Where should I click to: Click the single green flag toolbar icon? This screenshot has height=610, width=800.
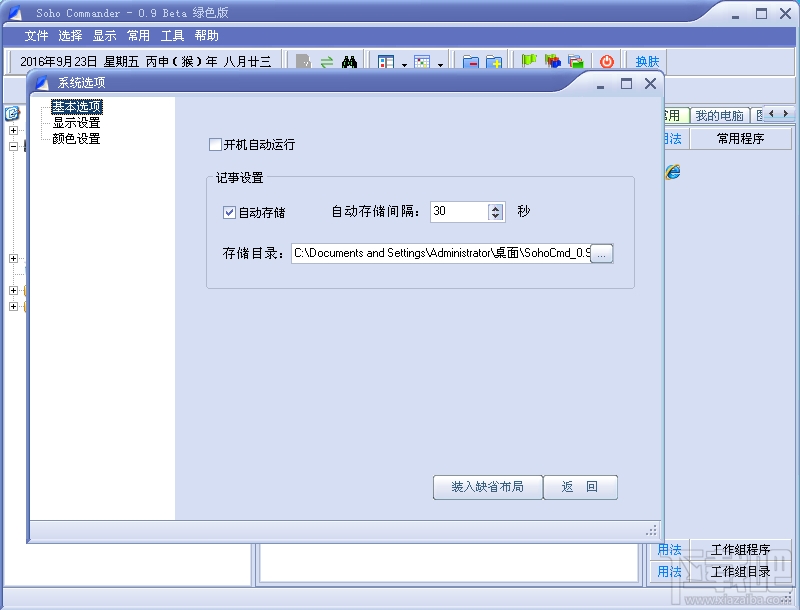529,61
